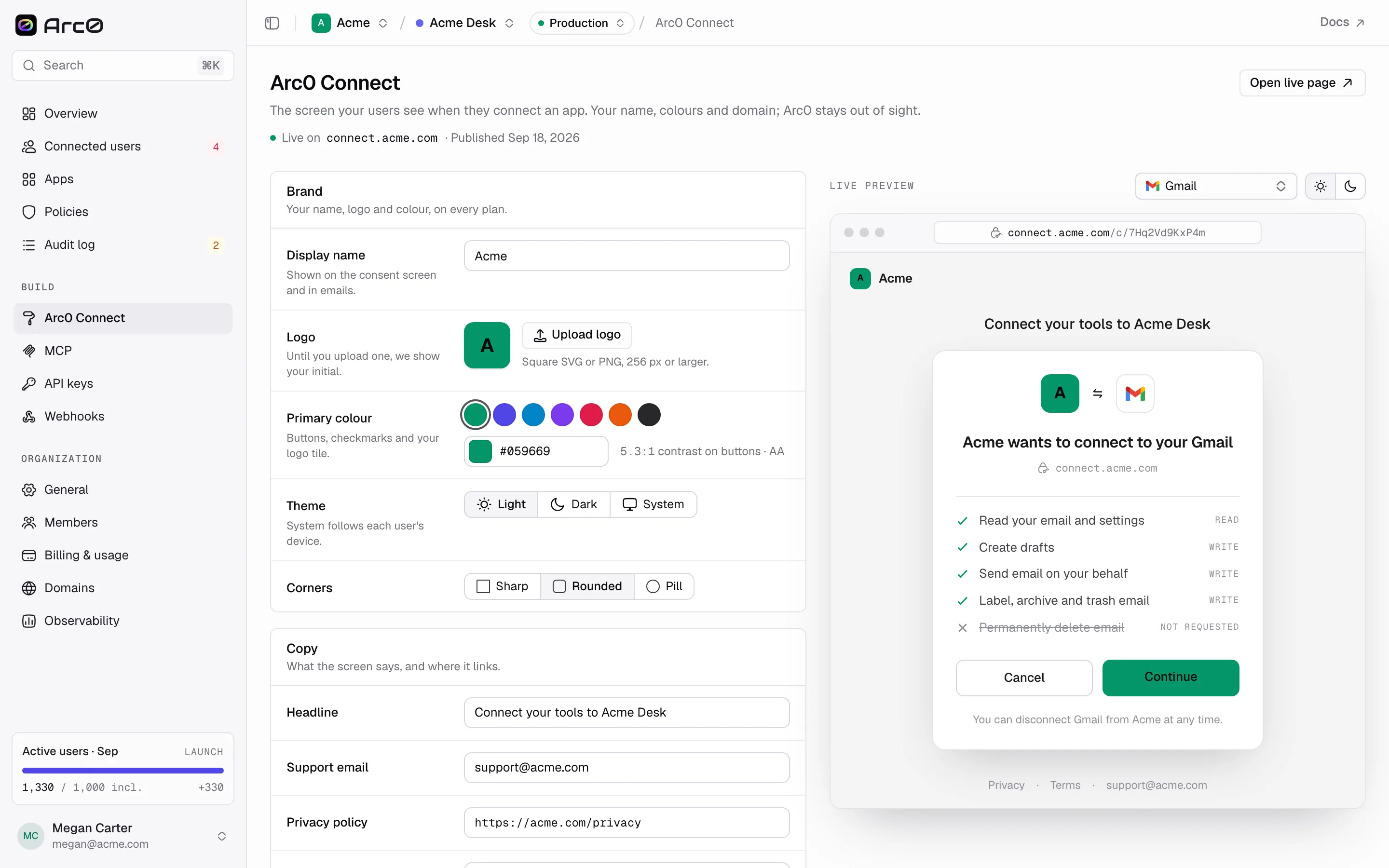The height and width of the screenshot is (868, 1389).
Task: Click the Gmail logo in consent card
Action: [1135, 393]
